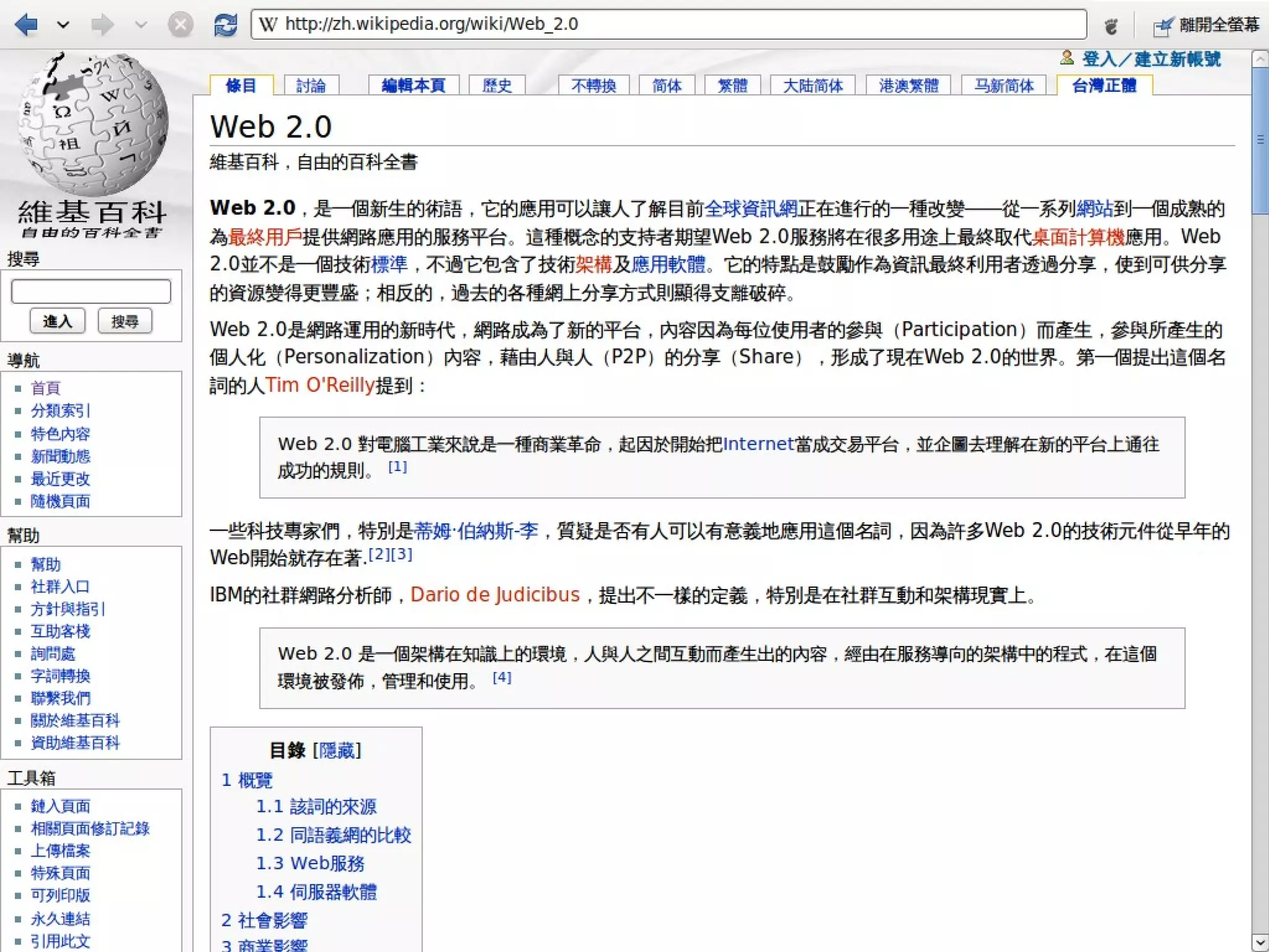Click the Stop loading icon
This screenshot has width=1269, height=952.
[x=180, y=25]
